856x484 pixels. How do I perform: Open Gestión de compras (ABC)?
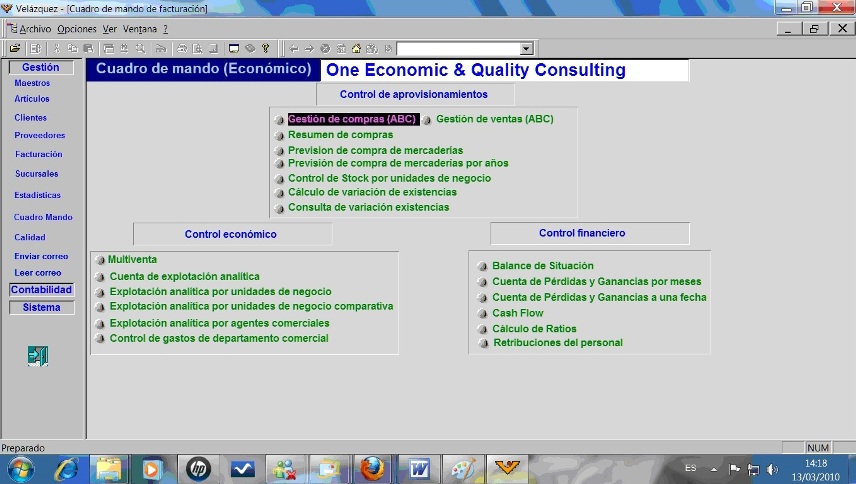point(352,119)
